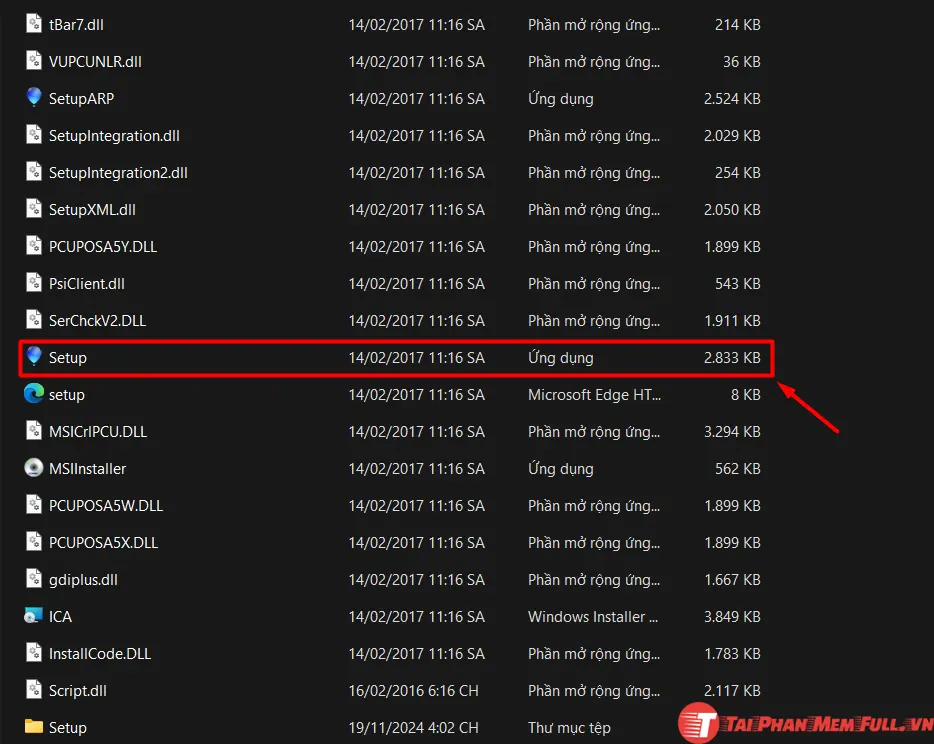The image size is (934, 744).
Task: Select the Script.dll file icon
Action: click(x=34, y=690)
